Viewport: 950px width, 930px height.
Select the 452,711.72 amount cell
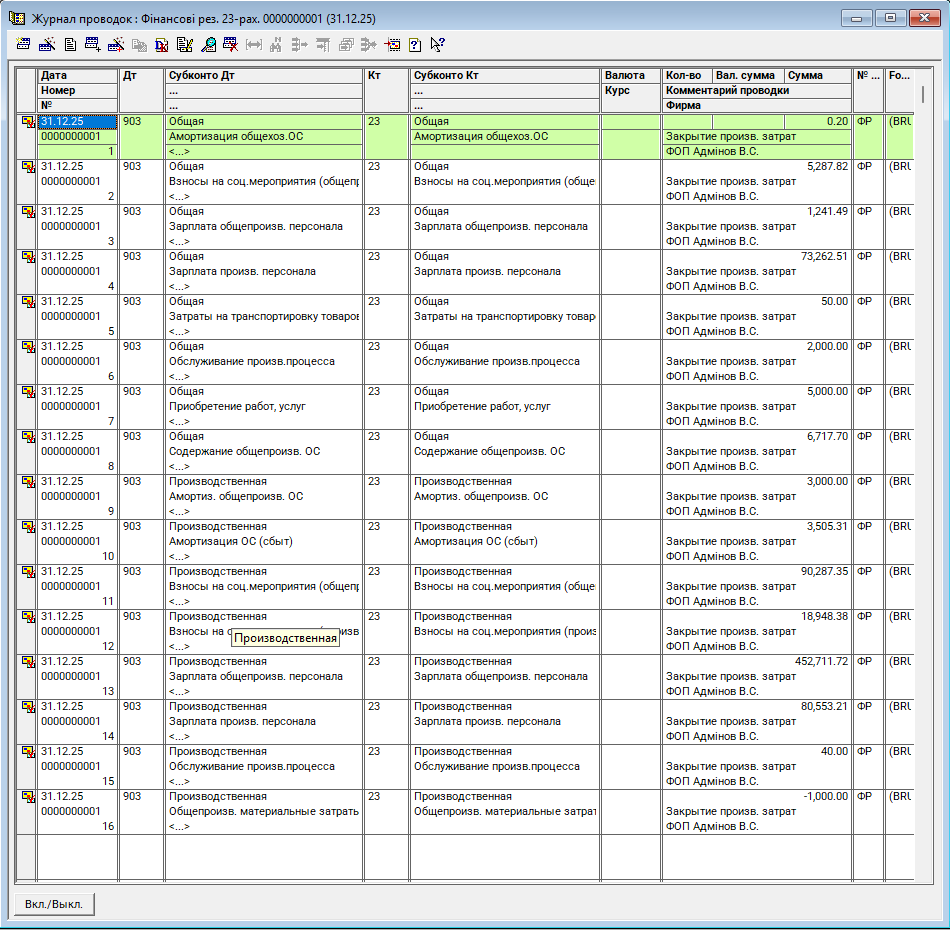tap(807, 661)
